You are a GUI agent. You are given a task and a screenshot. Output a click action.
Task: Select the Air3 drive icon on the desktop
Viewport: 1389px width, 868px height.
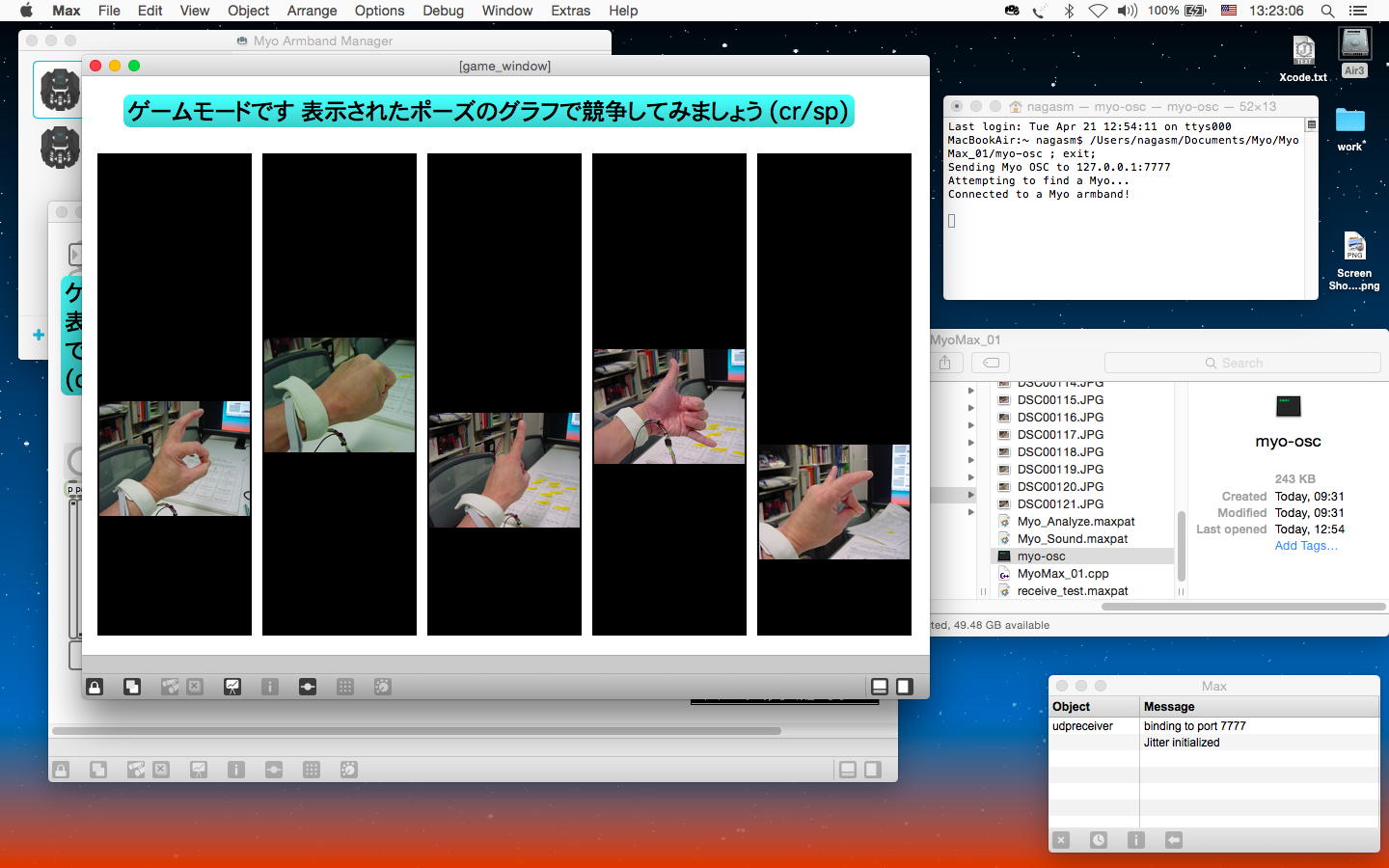click(1354, 52)
